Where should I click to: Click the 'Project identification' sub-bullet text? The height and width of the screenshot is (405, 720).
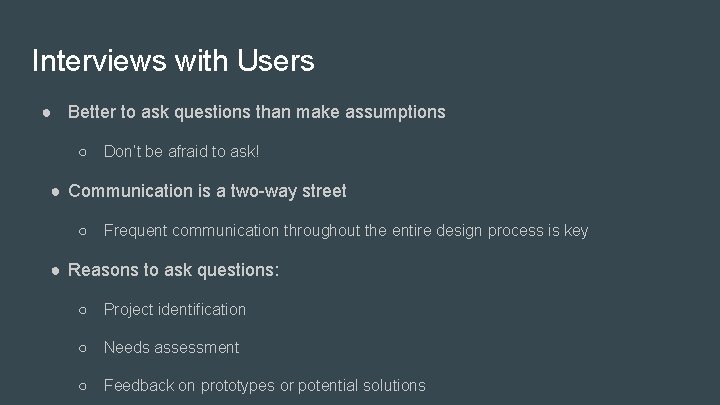pyautogui.click(x=175, y=309)
